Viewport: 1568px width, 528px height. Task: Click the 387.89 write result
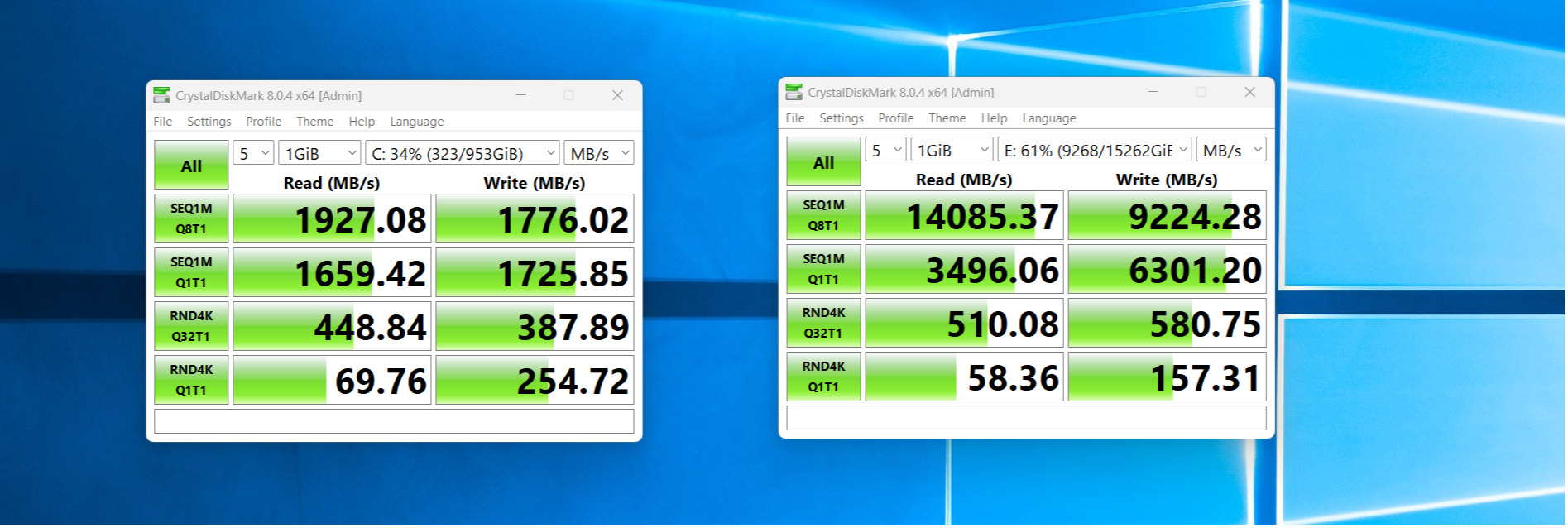point(535,326)
